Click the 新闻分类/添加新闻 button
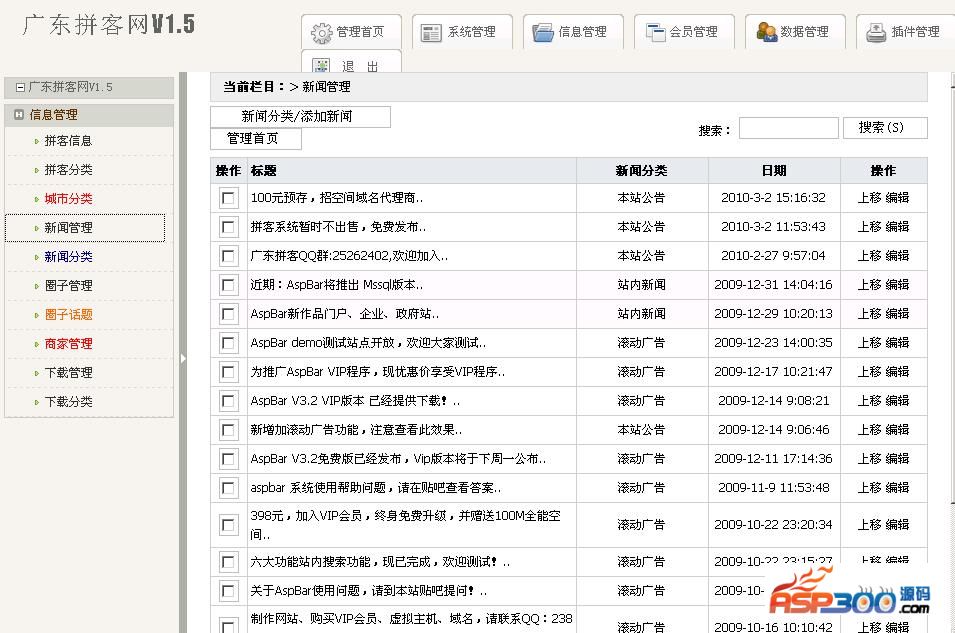Image resolution: width=955 pixels, height=633 pixels. point(299,117)
